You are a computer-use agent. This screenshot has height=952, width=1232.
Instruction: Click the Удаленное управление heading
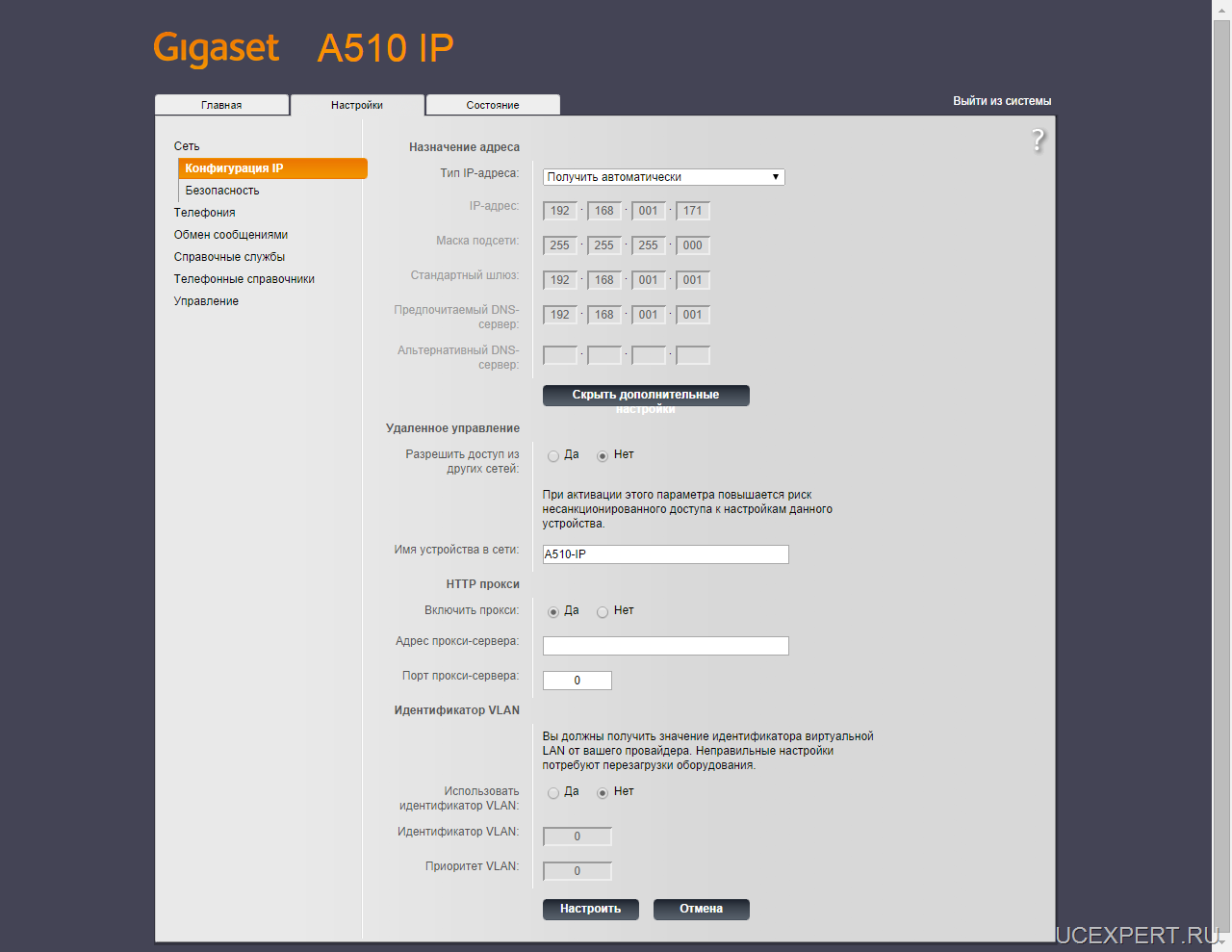click(452, 428)
